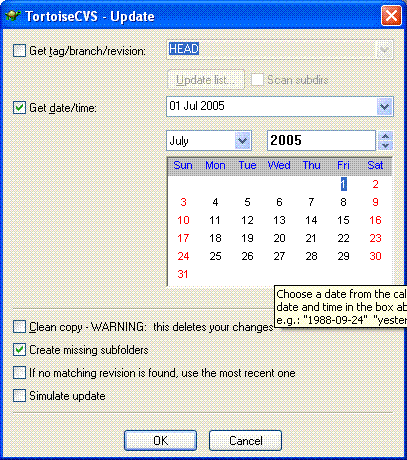Click the Tue column header
This screenshot has height=460, width=407.
click(x=247, y=165)
